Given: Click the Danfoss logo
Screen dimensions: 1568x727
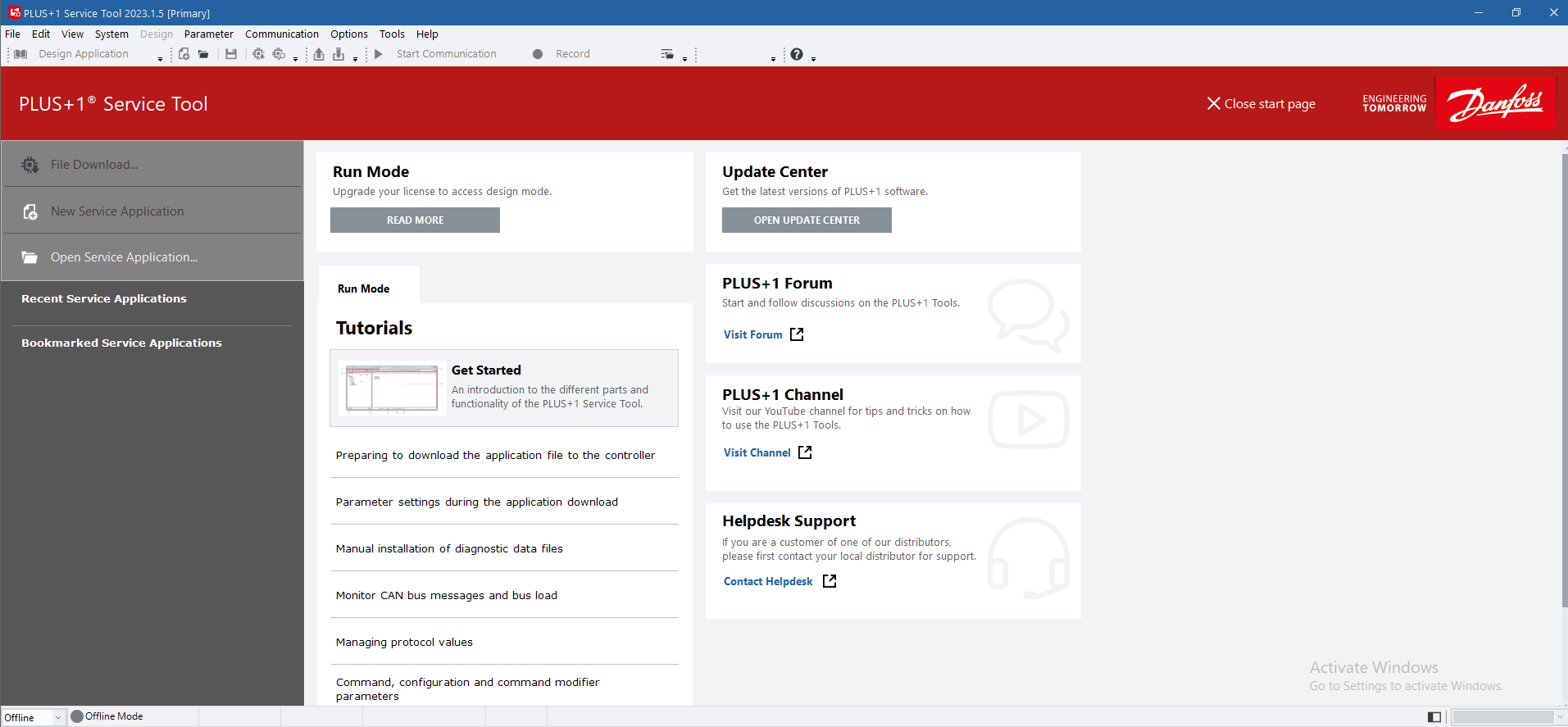Looking at the screenshot, I should [1496, 103].
